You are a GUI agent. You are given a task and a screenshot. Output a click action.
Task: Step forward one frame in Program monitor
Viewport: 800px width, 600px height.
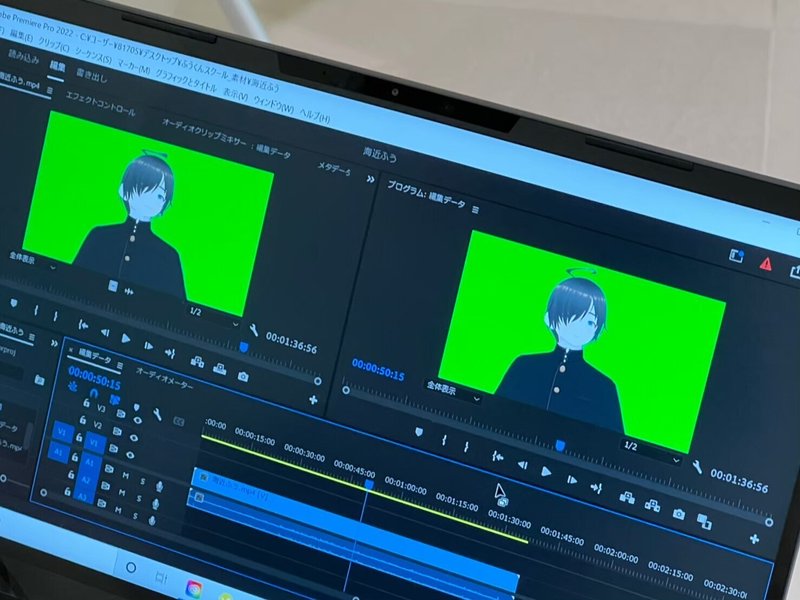tap(572, 480)
